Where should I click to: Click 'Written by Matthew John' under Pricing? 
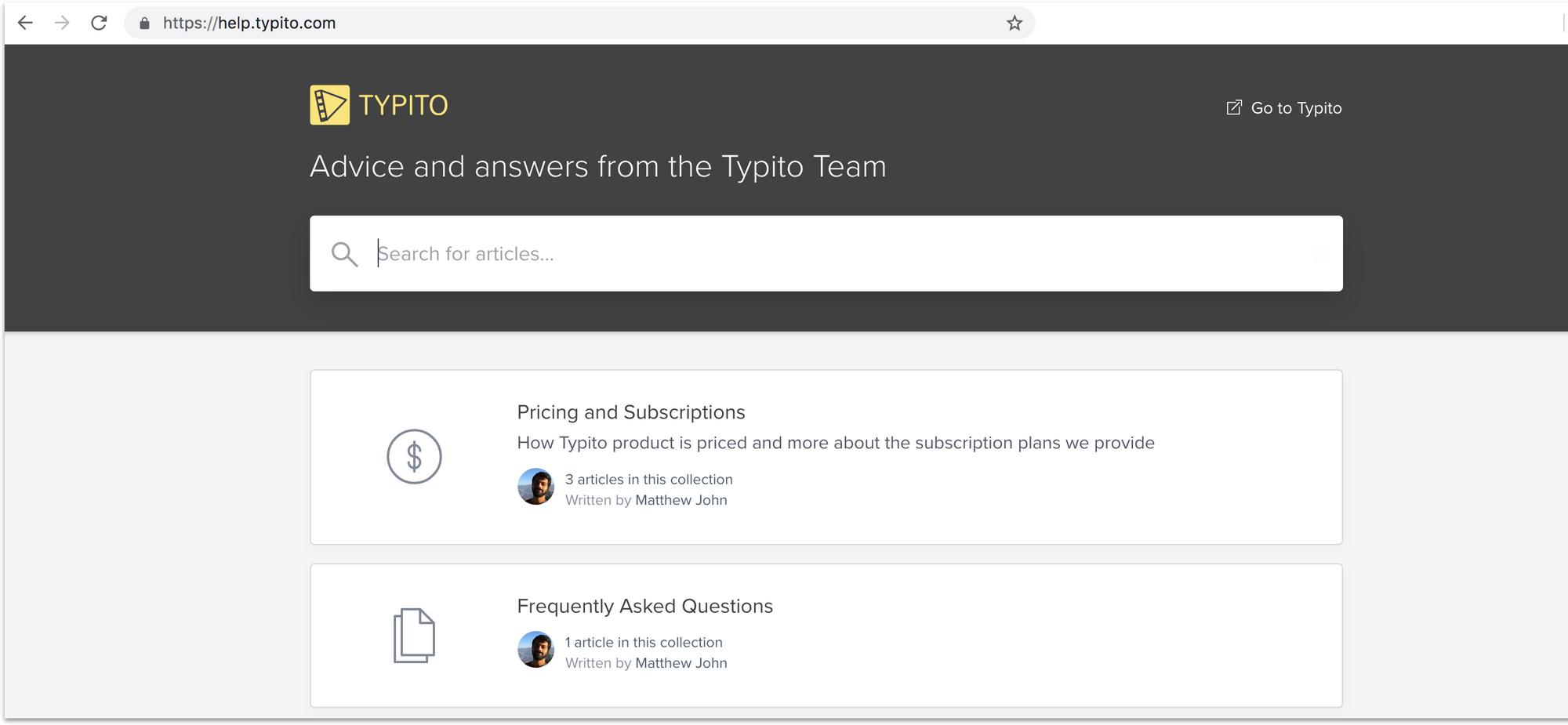click(646, 500)
